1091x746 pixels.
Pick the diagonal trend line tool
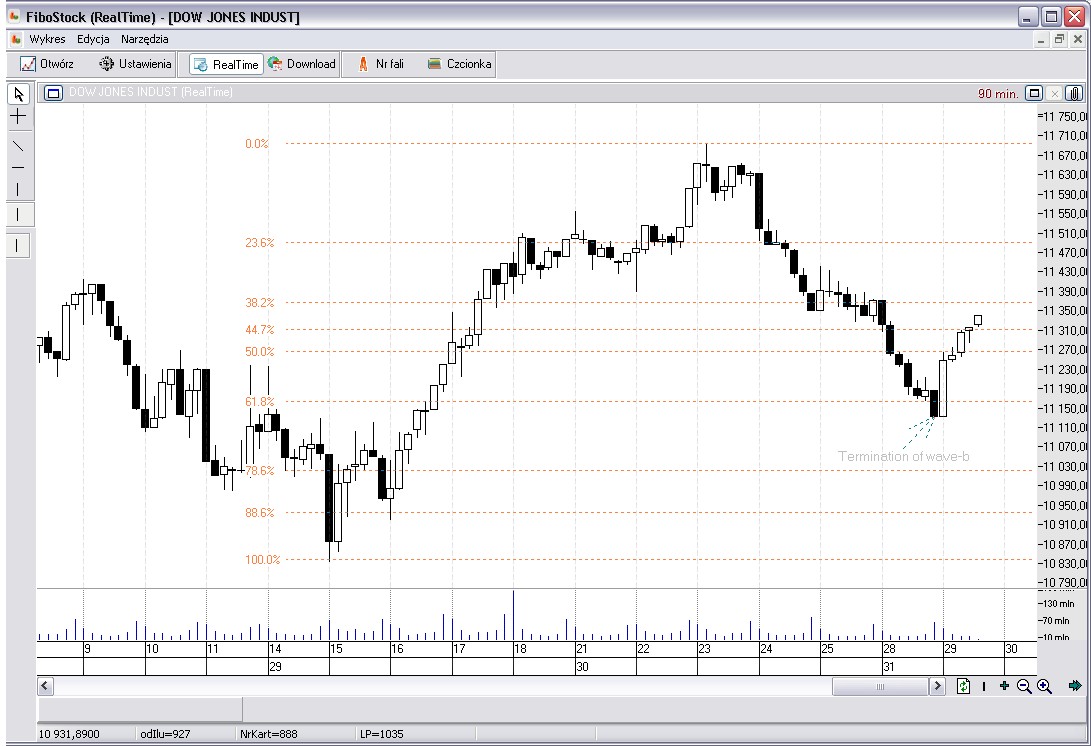pos(18,144)
